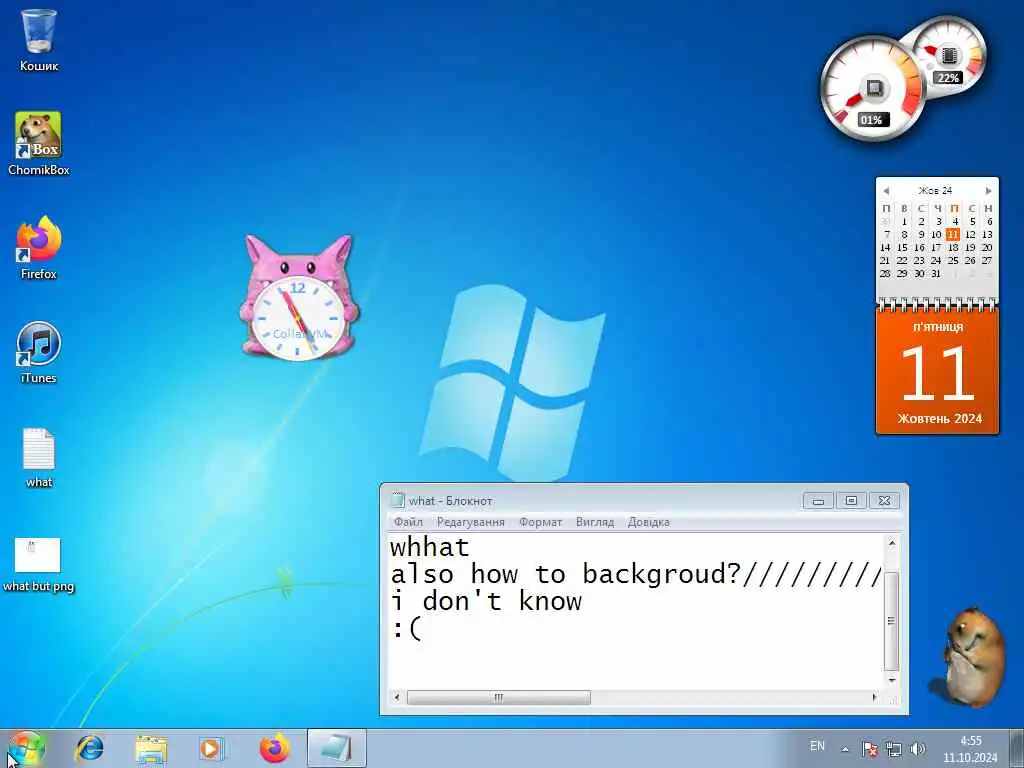The image size is (1024, 768).
Task: Launch Windows Media Player from taskbar
Action: coord(212,748)
